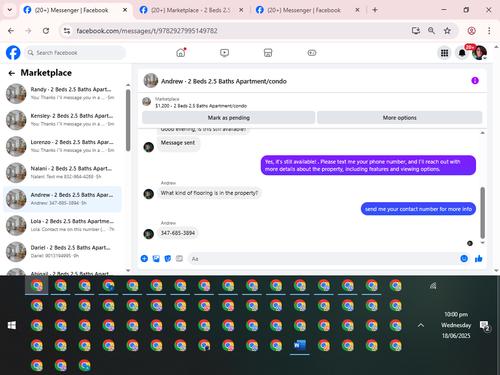Open the emoji picker

(464, 259)
